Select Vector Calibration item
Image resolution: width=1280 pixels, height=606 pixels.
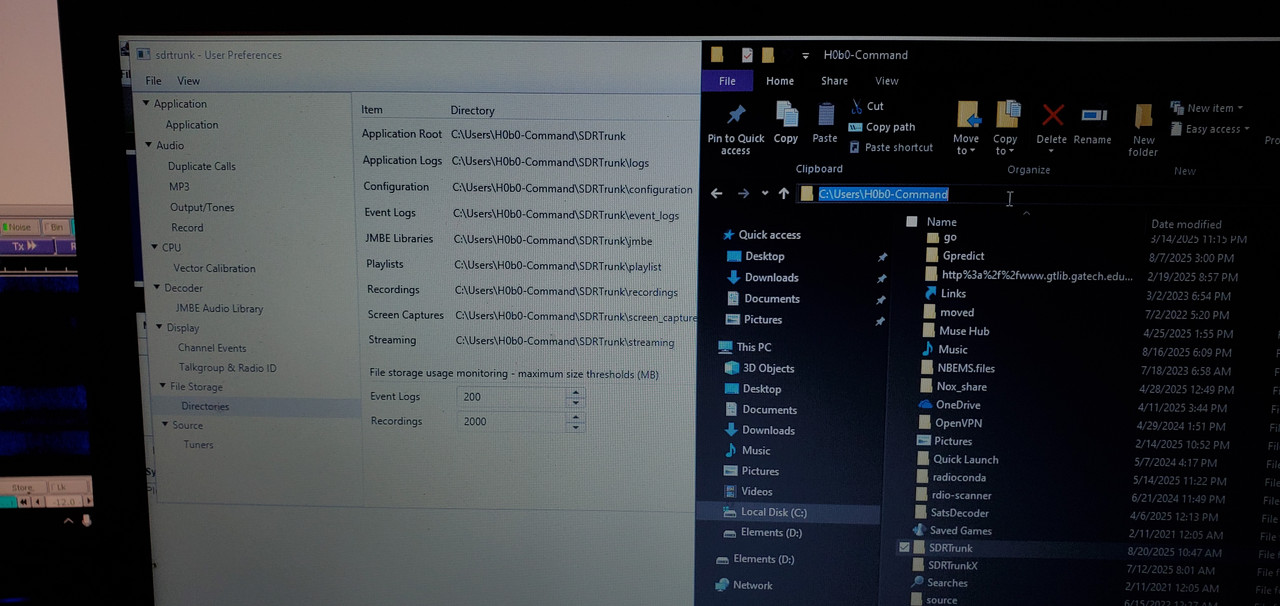point(214,268)
